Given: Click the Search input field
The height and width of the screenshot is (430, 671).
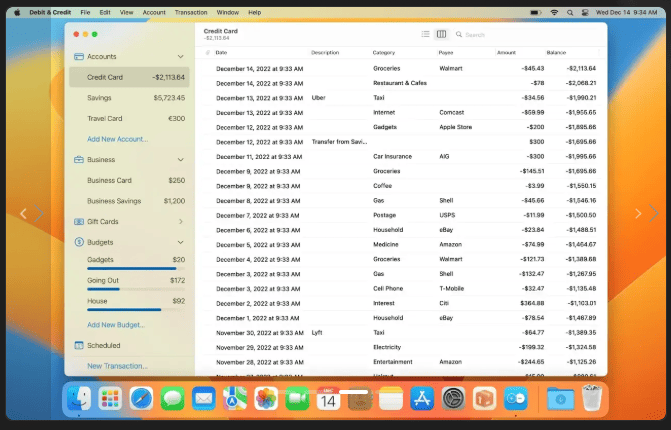Looking at the screenshot, I should [528, 35].
